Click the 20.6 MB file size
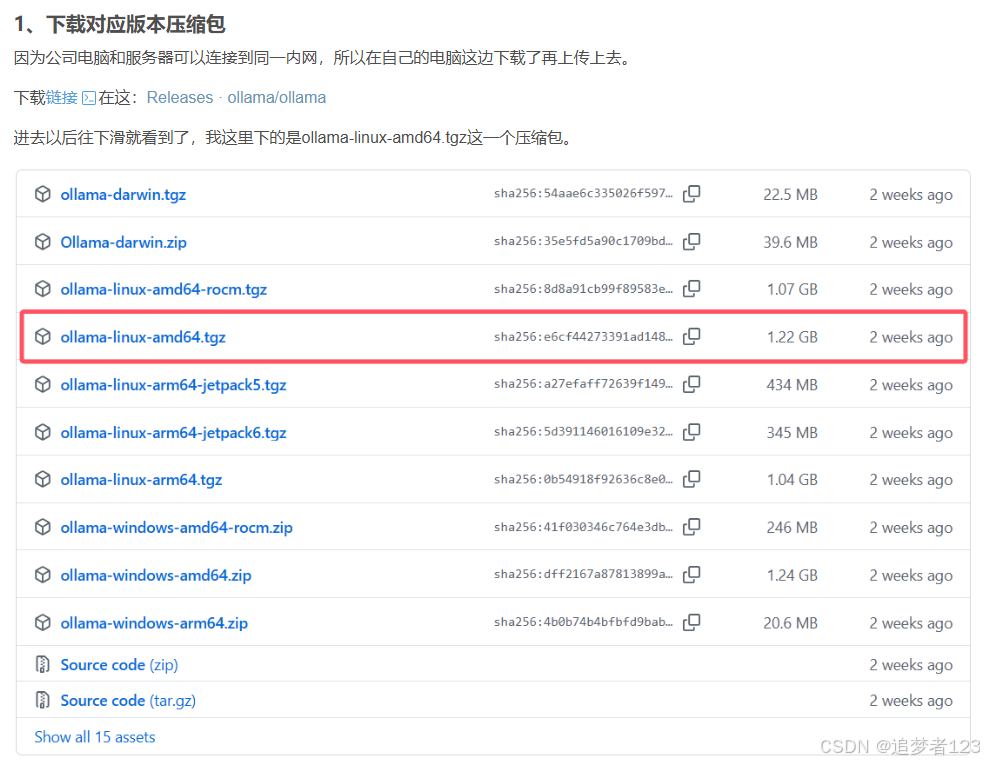This screenshot has height=764, width=984. click(x=790, y=623)
